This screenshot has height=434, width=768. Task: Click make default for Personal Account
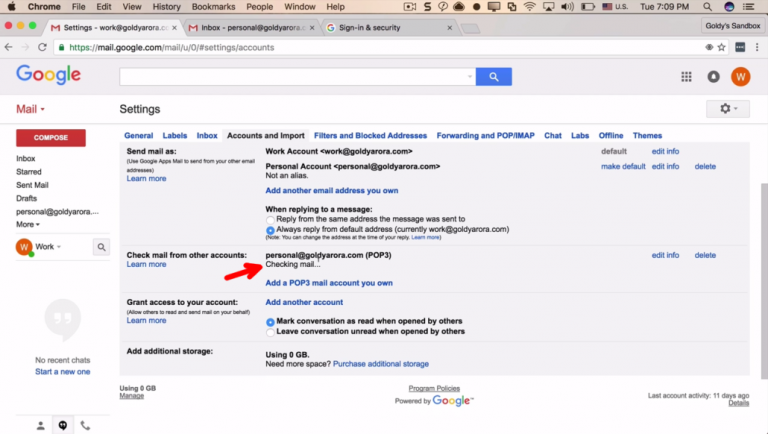tap(623, 167)
